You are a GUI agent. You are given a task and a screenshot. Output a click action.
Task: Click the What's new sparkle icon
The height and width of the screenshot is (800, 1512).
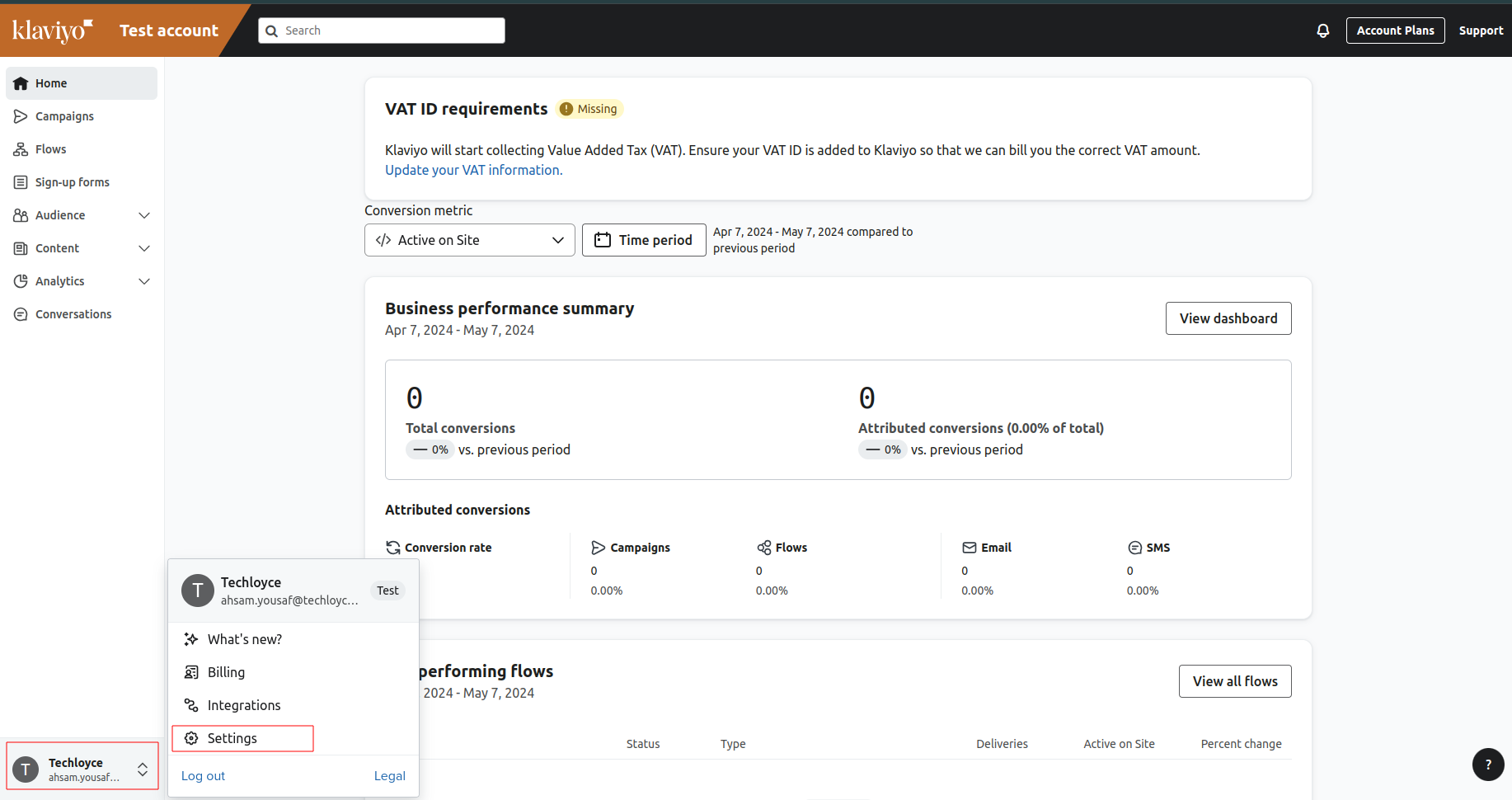click(x=191, y=639)
